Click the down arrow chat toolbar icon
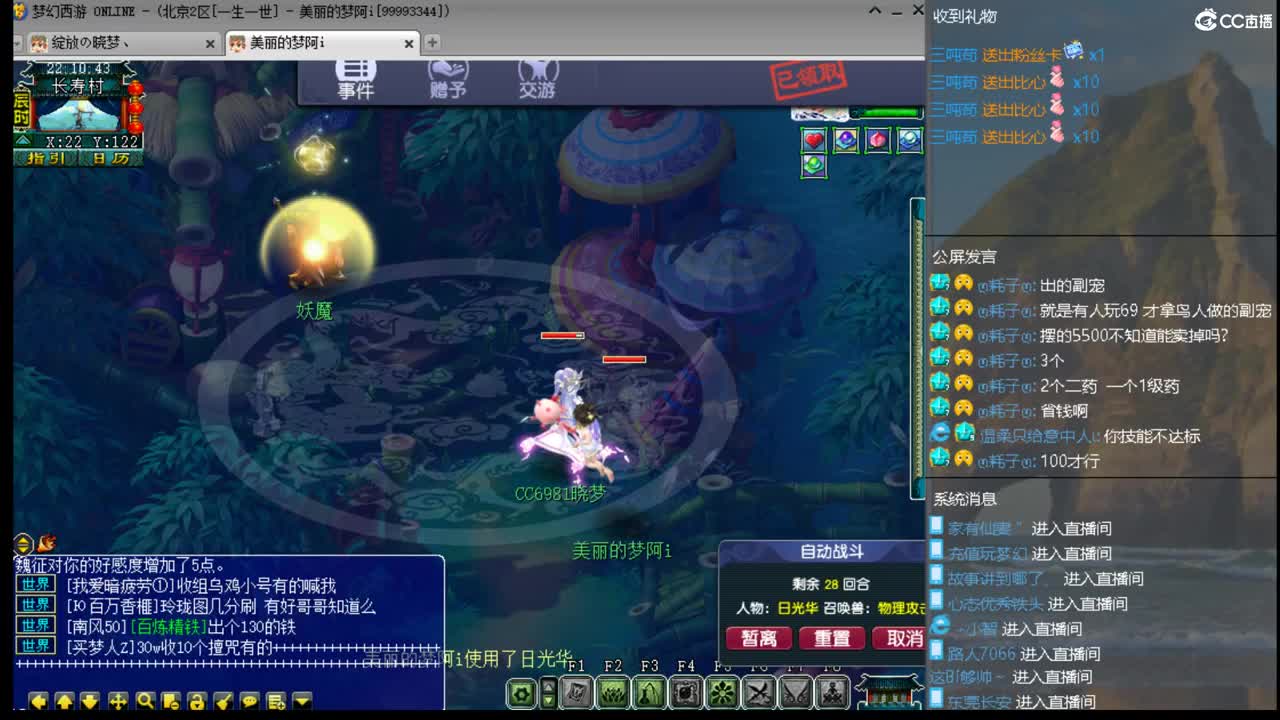The height and width of the screenshot is (720, 1280). point(90,702)
